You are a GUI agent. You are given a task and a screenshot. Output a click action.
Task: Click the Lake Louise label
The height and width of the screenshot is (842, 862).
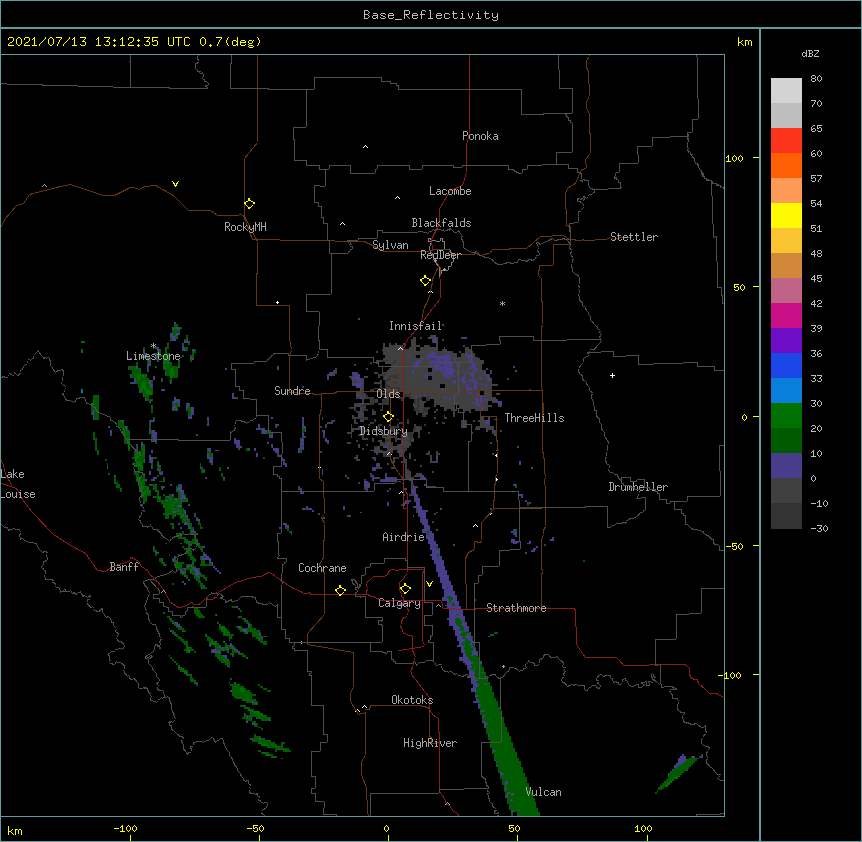[18, 484]
